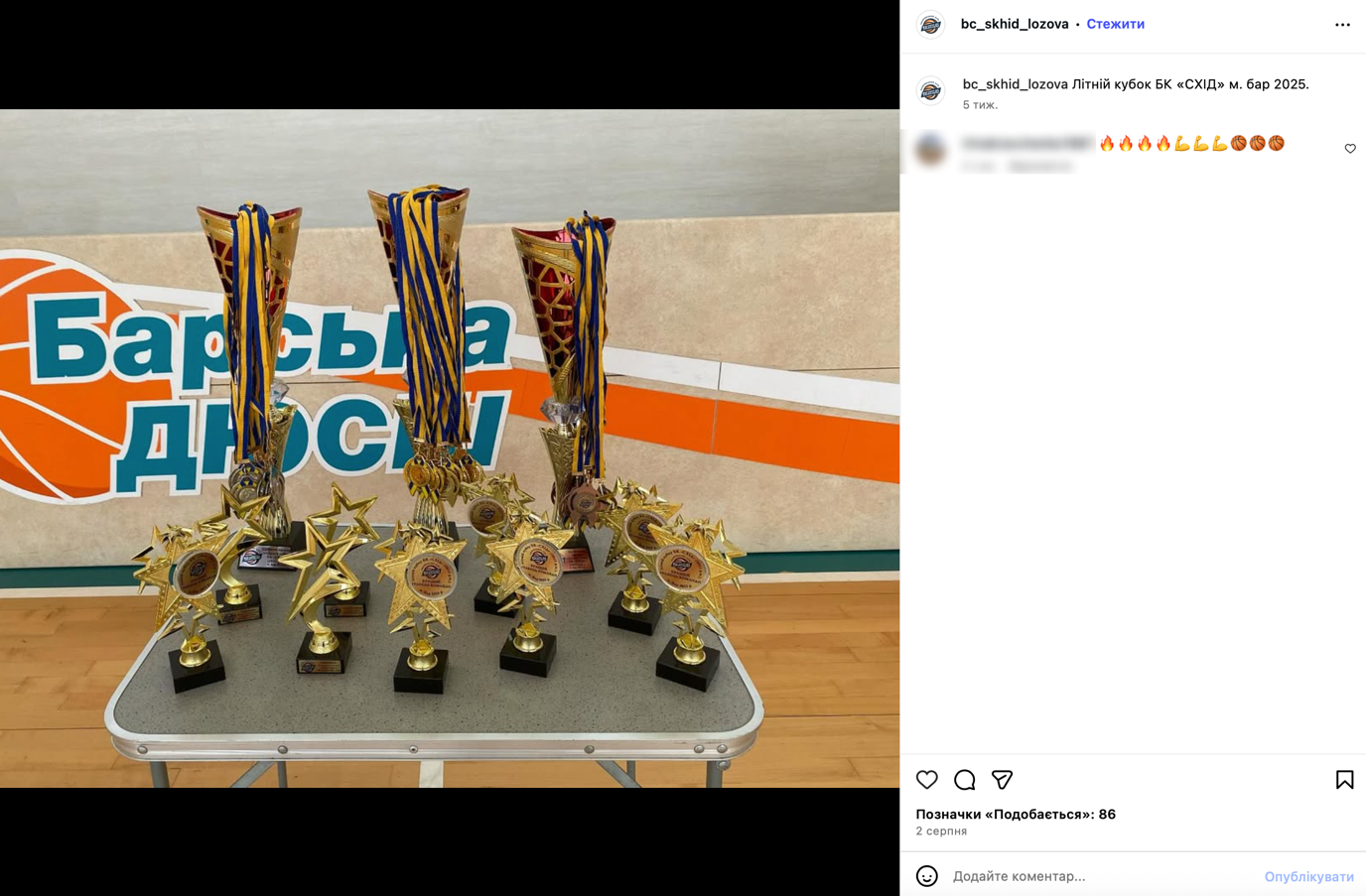Open comments via the speech bubble icon
Viewport: 1366px width, 896px height.
click(x=964, y=780)
